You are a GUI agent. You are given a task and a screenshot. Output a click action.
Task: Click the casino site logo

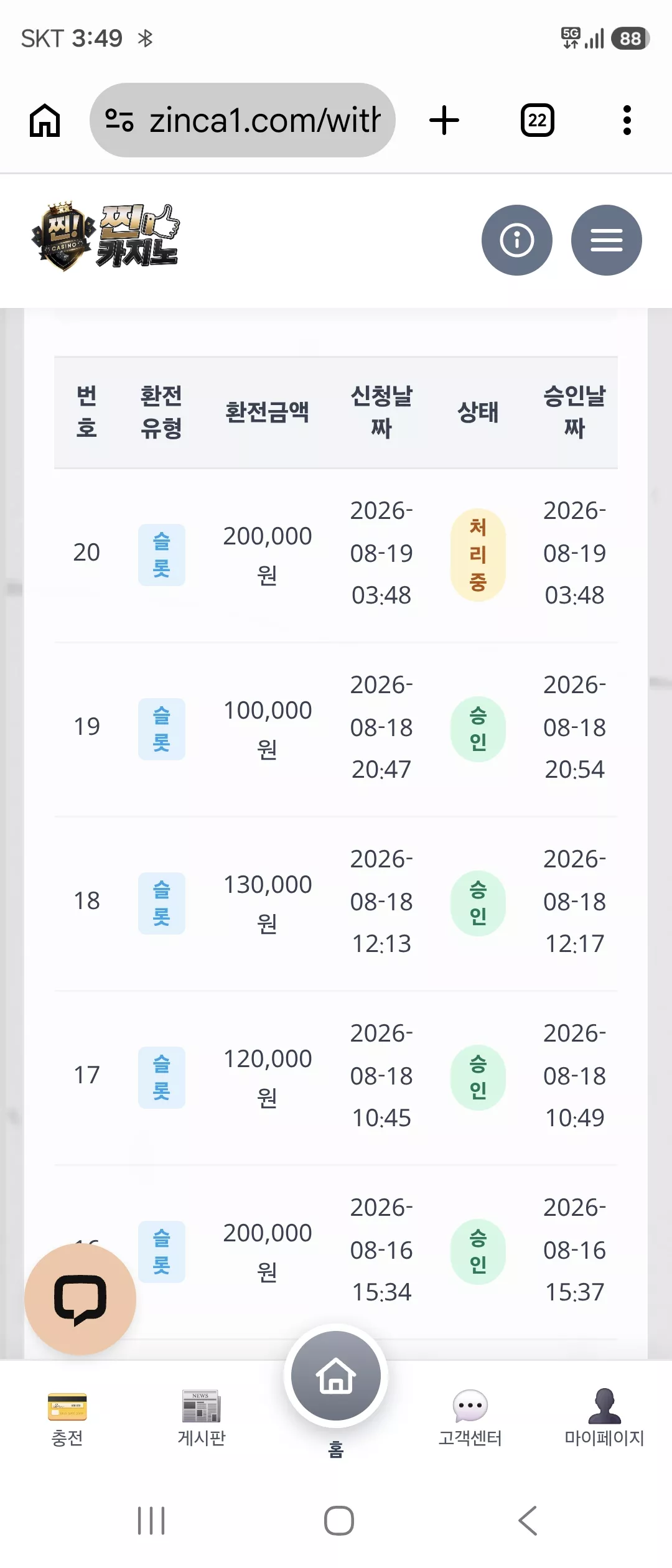106,236
